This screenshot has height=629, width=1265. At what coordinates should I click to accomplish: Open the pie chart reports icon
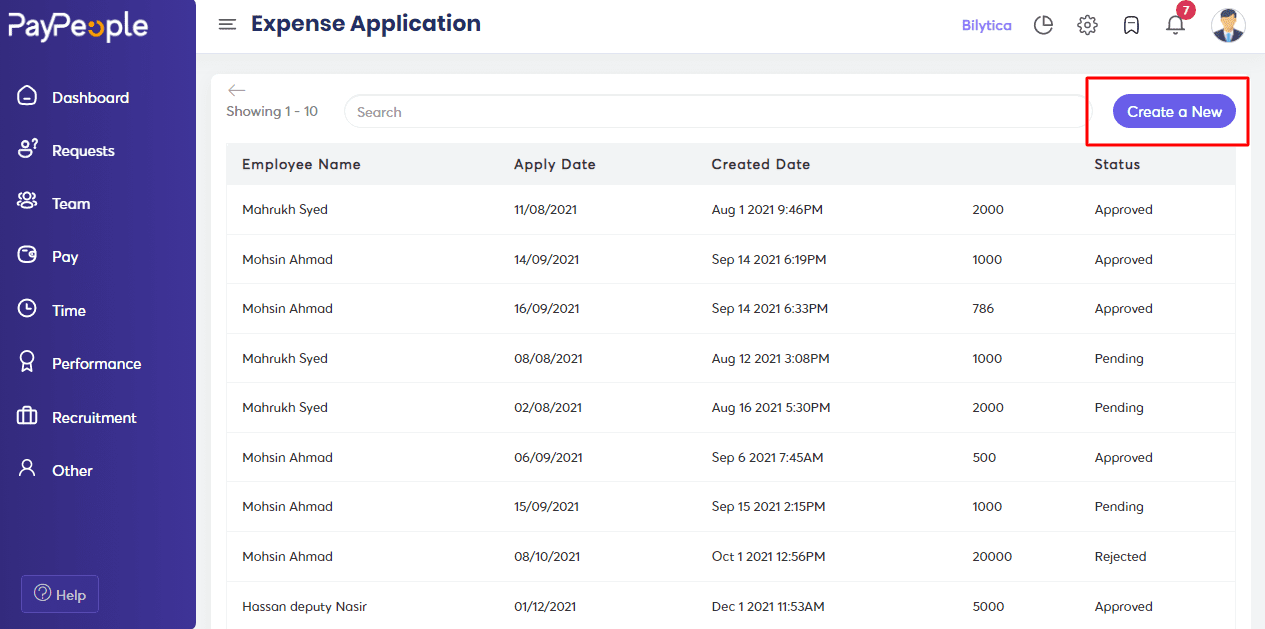(x=1043, y=25)
